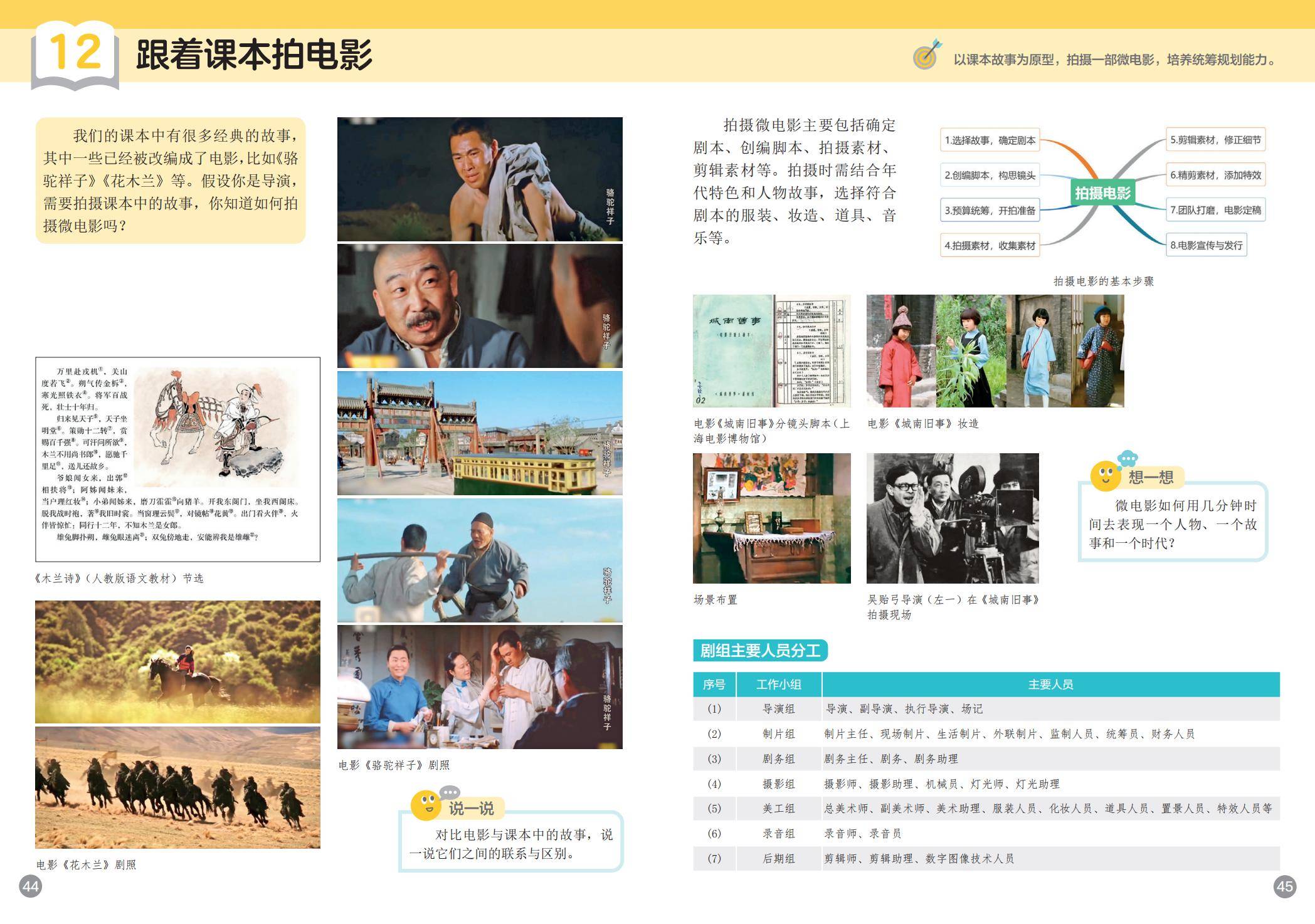Select the 拍摄电影 central mind map node
Screen dimensions: 1315x924
pyautogui.click(x=1102, y=192)
